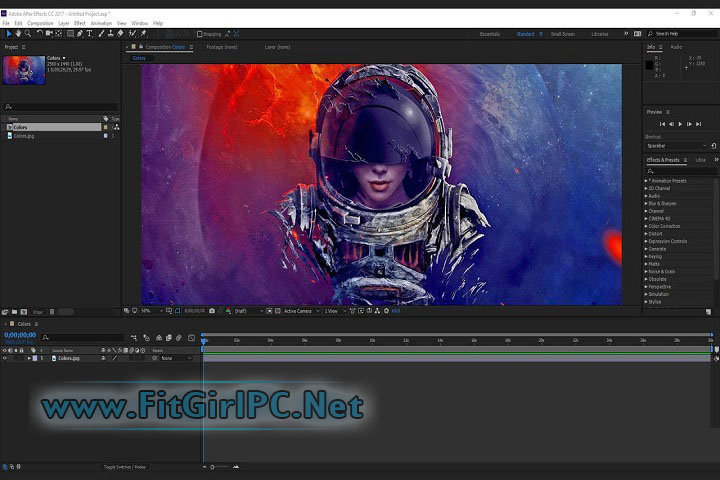
Task: Switch to the Essentials workspace
Action: [490, 34]
